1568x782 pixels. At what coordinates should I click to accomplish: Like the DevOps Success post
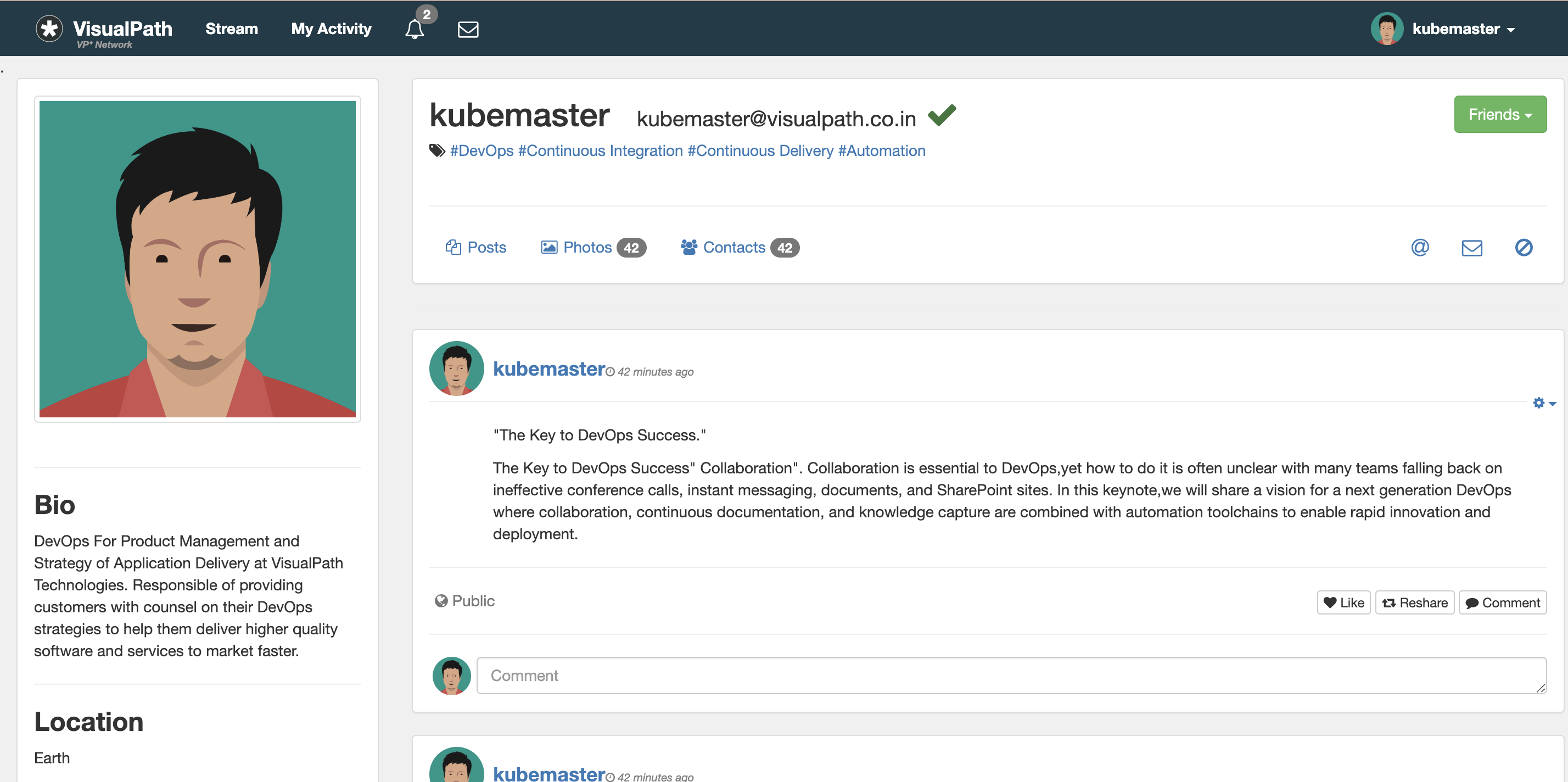click(x=1343, y=602)
